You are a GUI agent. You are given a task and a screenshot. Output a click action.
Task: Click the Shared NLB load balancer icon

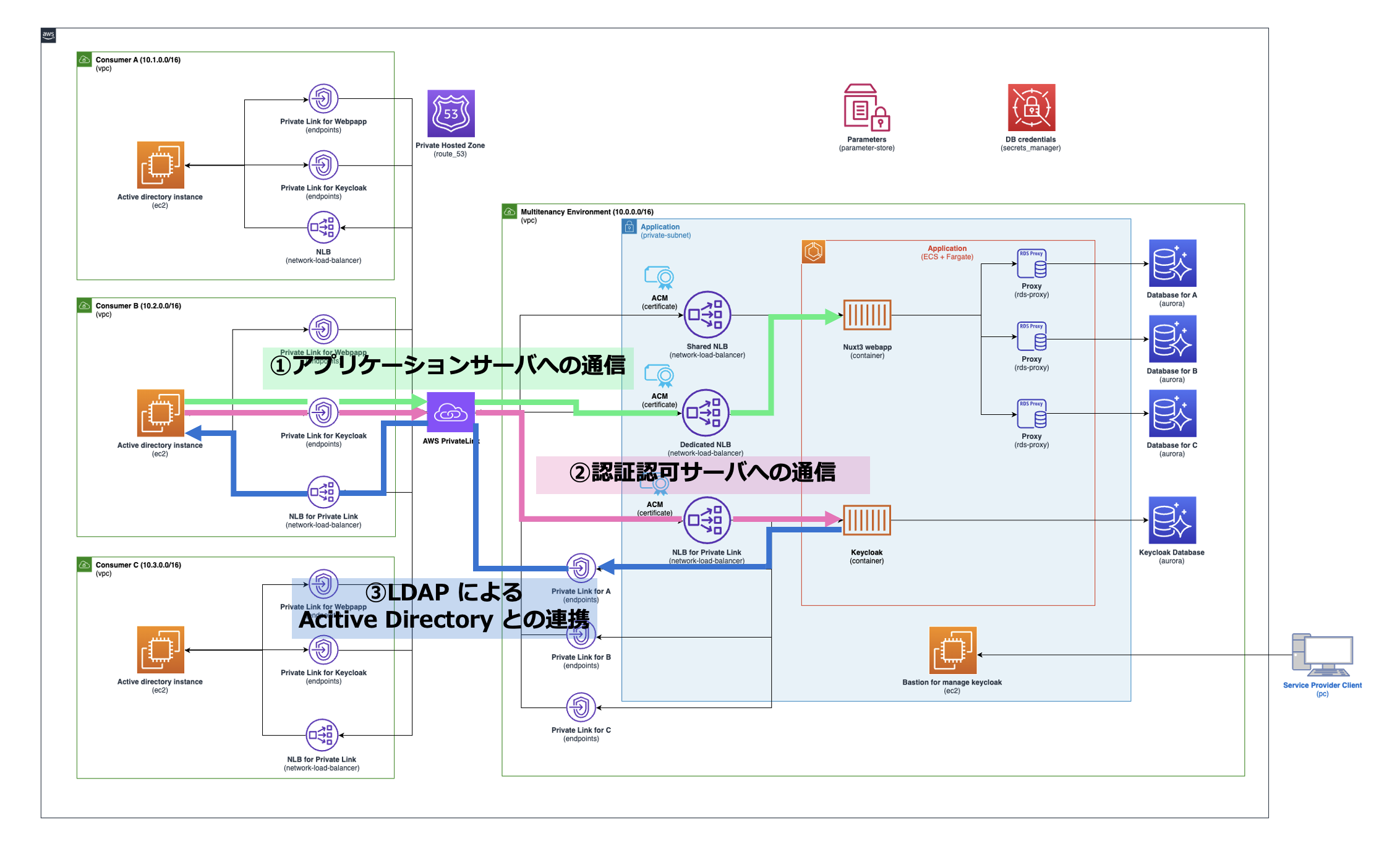point(707,315)
